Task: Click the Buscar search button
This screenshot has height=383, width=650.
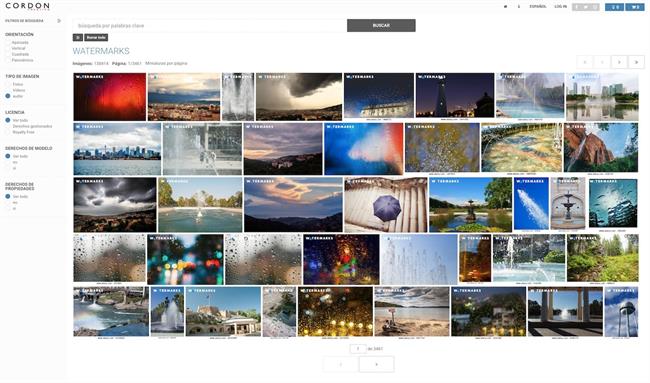Action: coord(381,25)
